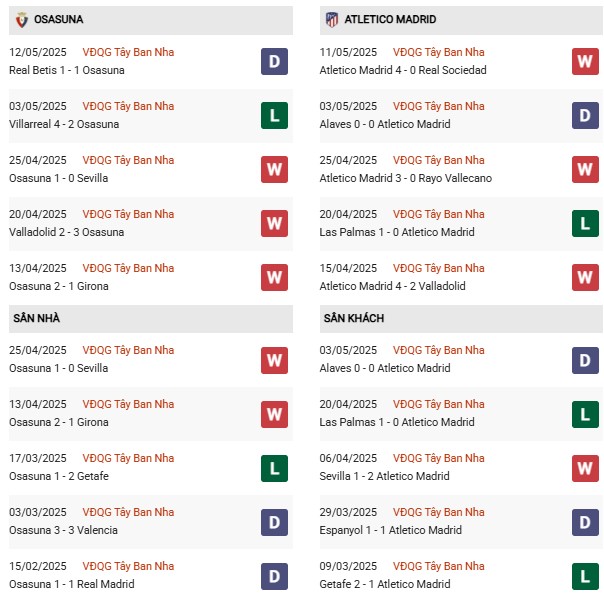This screenshot has height=597, width=604.
Task: Open the Atletico Madrid 3 - 0 Rayo Vallecano match
Action: click(406, 178)
